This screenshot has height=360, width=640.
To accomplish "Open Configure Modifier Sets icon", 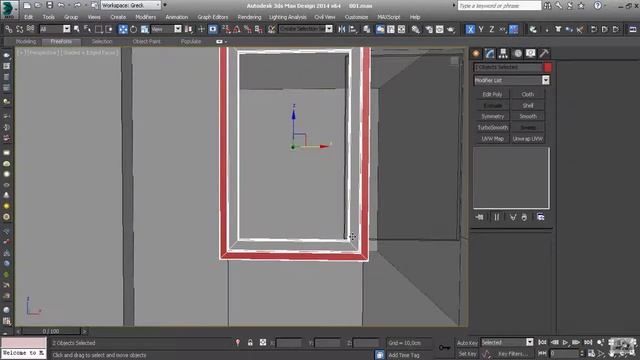I will [x=541, y=217].
